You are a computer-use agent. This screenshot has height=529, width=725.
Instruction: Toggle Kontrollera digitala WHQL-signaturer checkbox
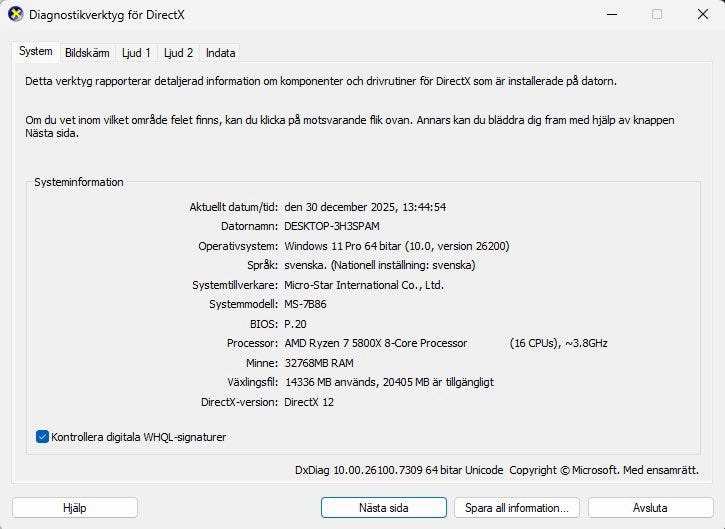coord(42,437)
